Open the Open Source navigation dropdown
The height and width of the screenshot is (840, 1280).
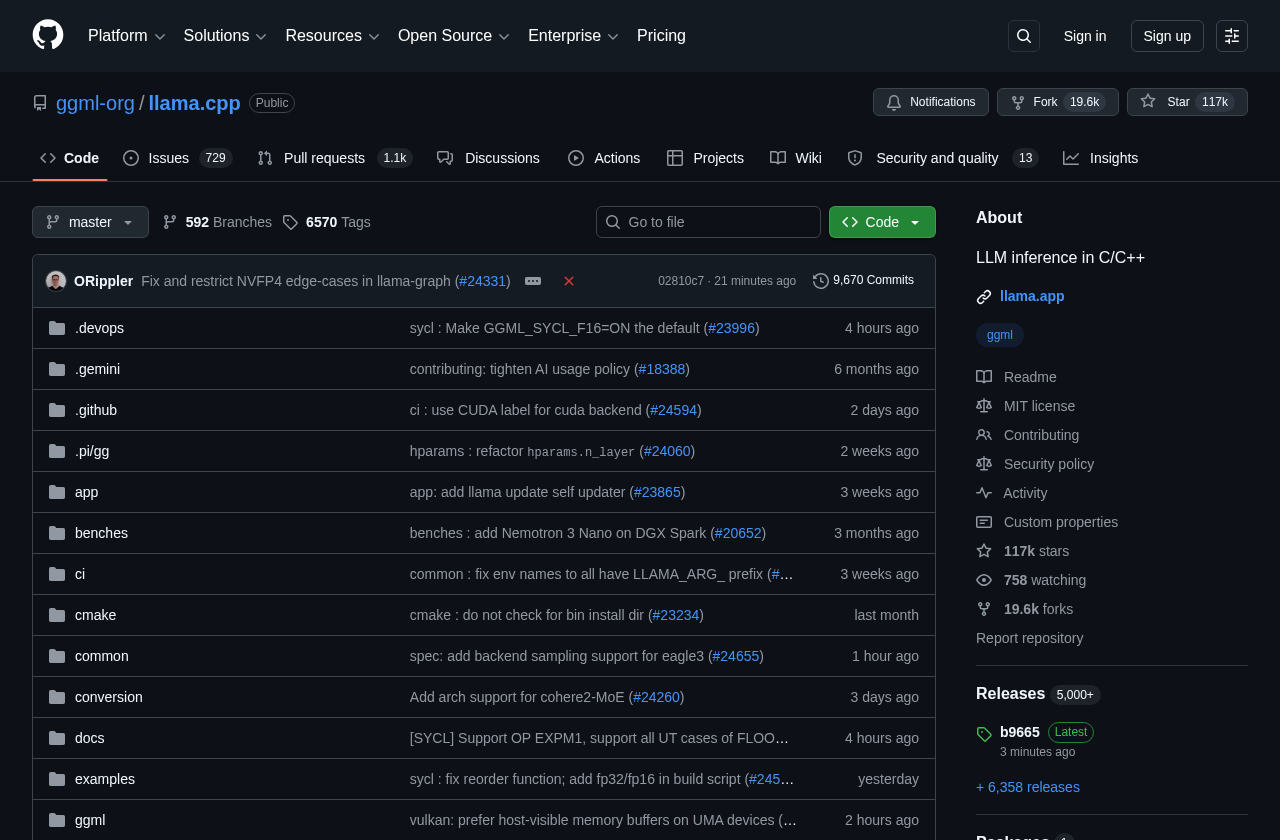point(454,36)
